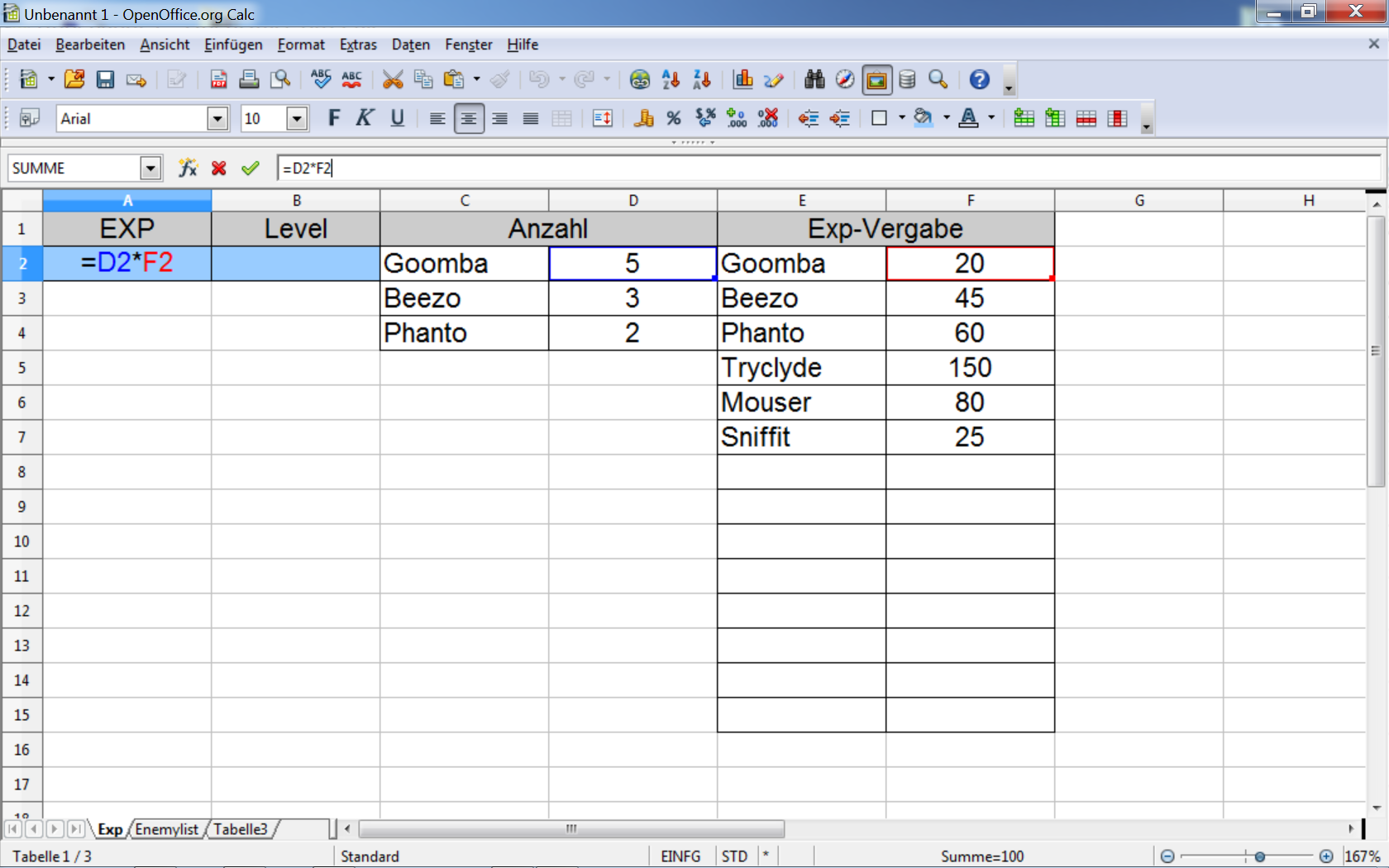Click the Save document icon
Viewport: 1389px width, 868px height.
(x=105, y=79)
